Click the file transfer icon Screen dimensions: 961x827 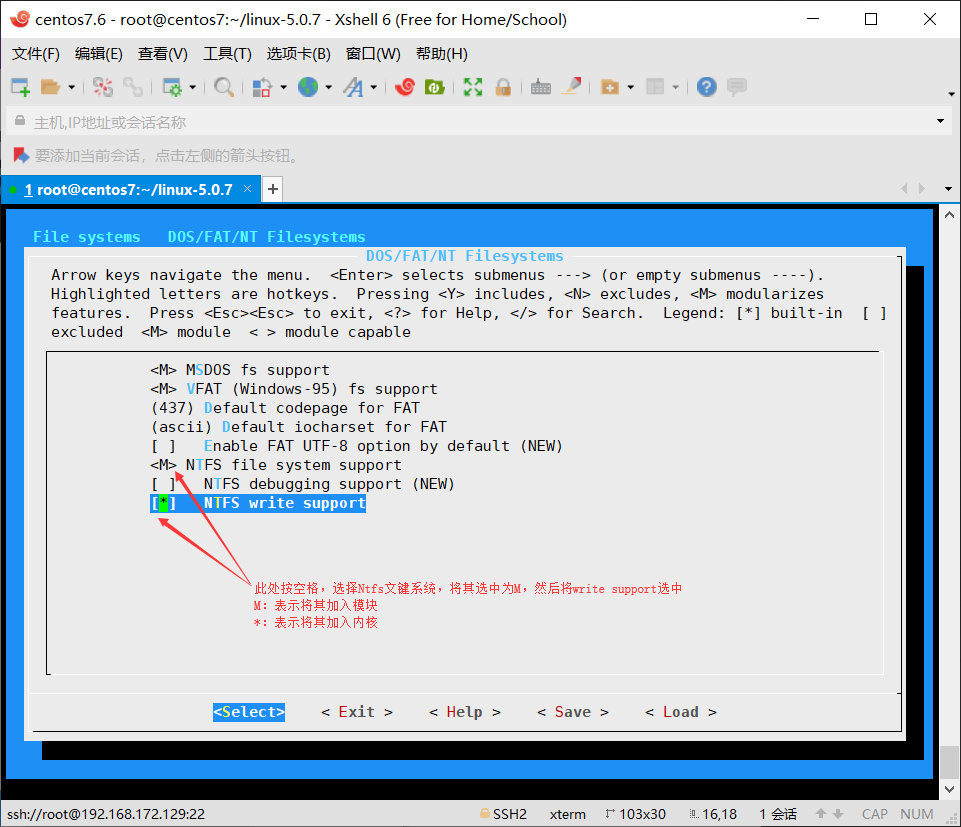[262, 87]
